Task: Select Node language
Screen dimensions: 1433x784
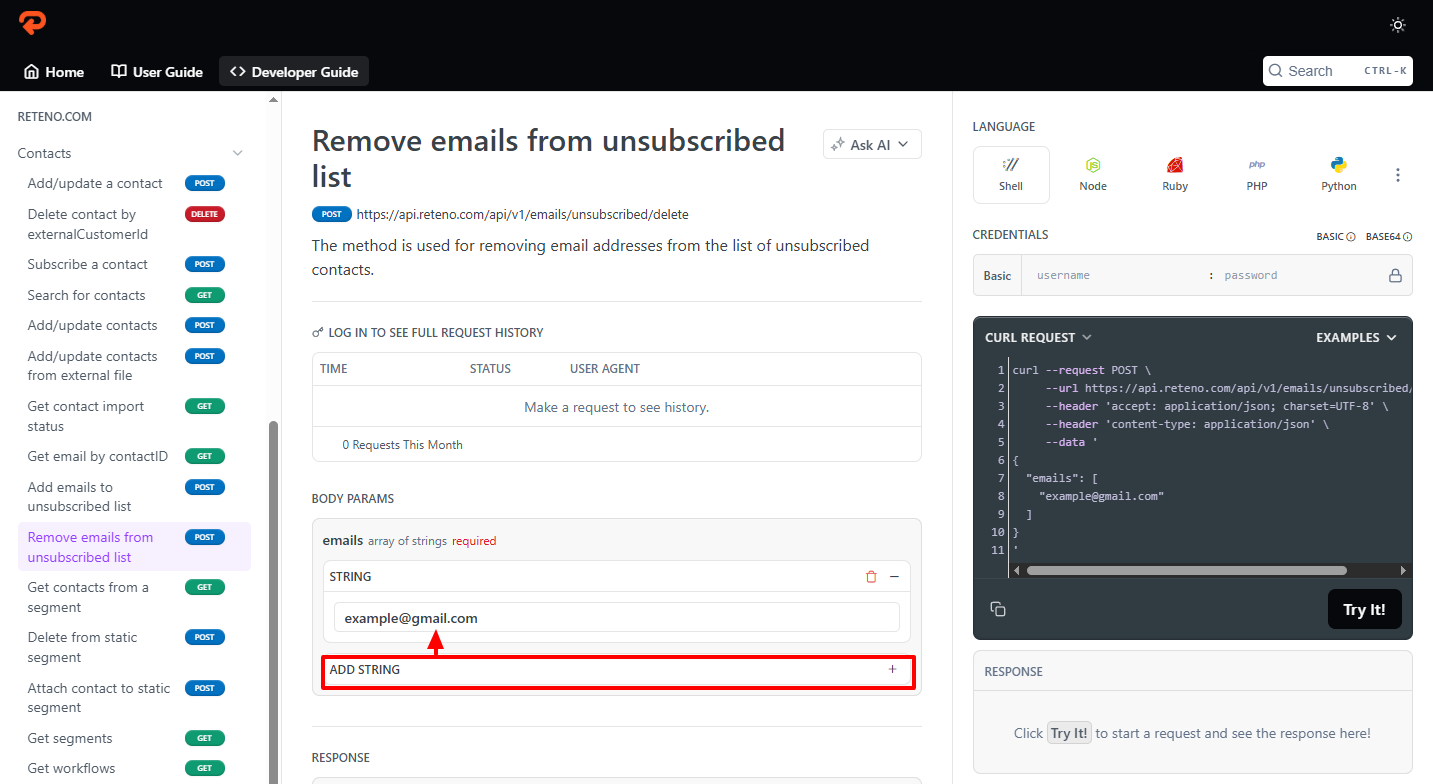Action: pyautogui.click(x=1093, y=175)
